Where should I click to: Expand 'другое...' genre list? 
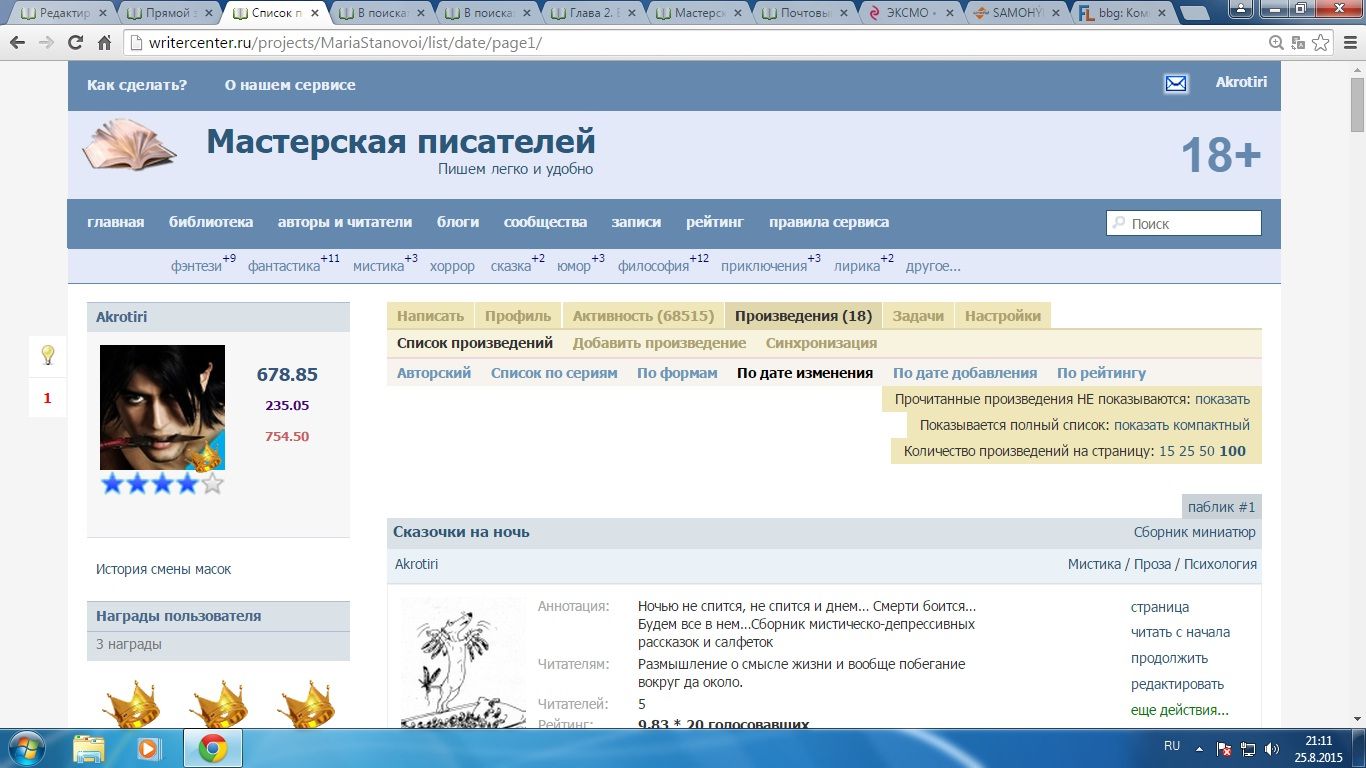click(x=932, y=266)
